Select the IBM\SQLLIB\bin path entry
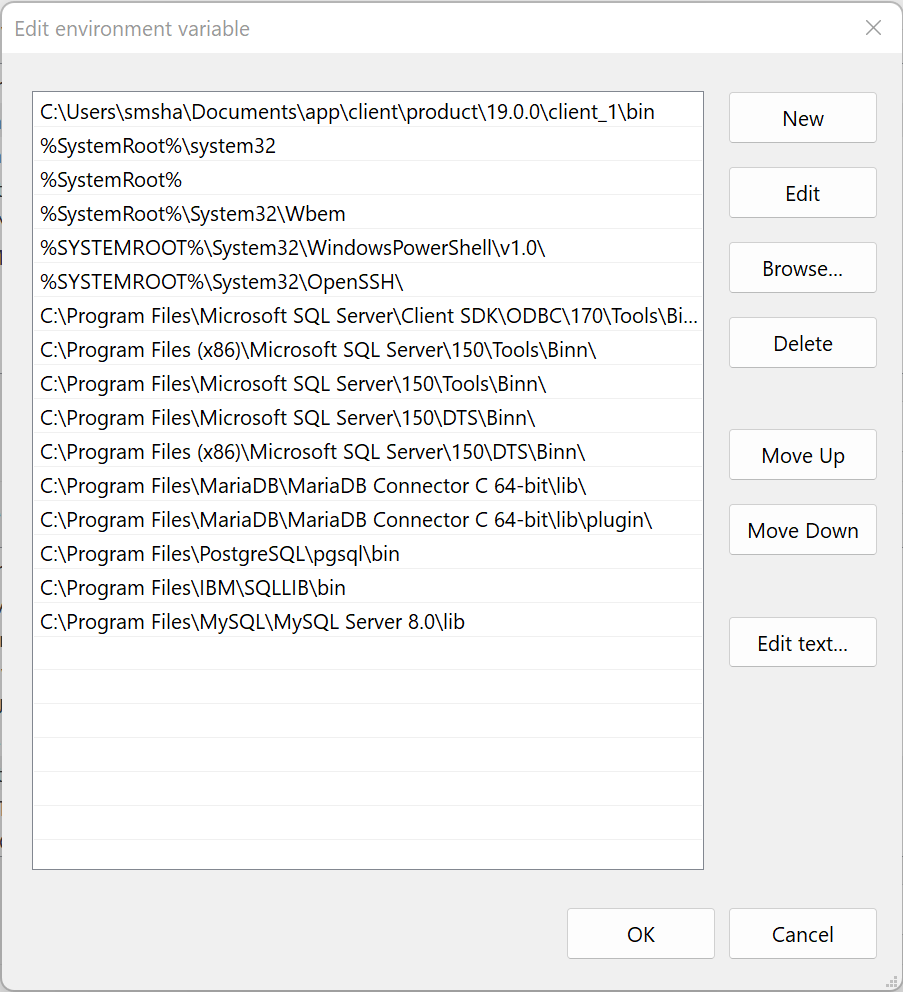Image resolution: width=903 pixels, height=992 pixels. [x=368, y=588]
